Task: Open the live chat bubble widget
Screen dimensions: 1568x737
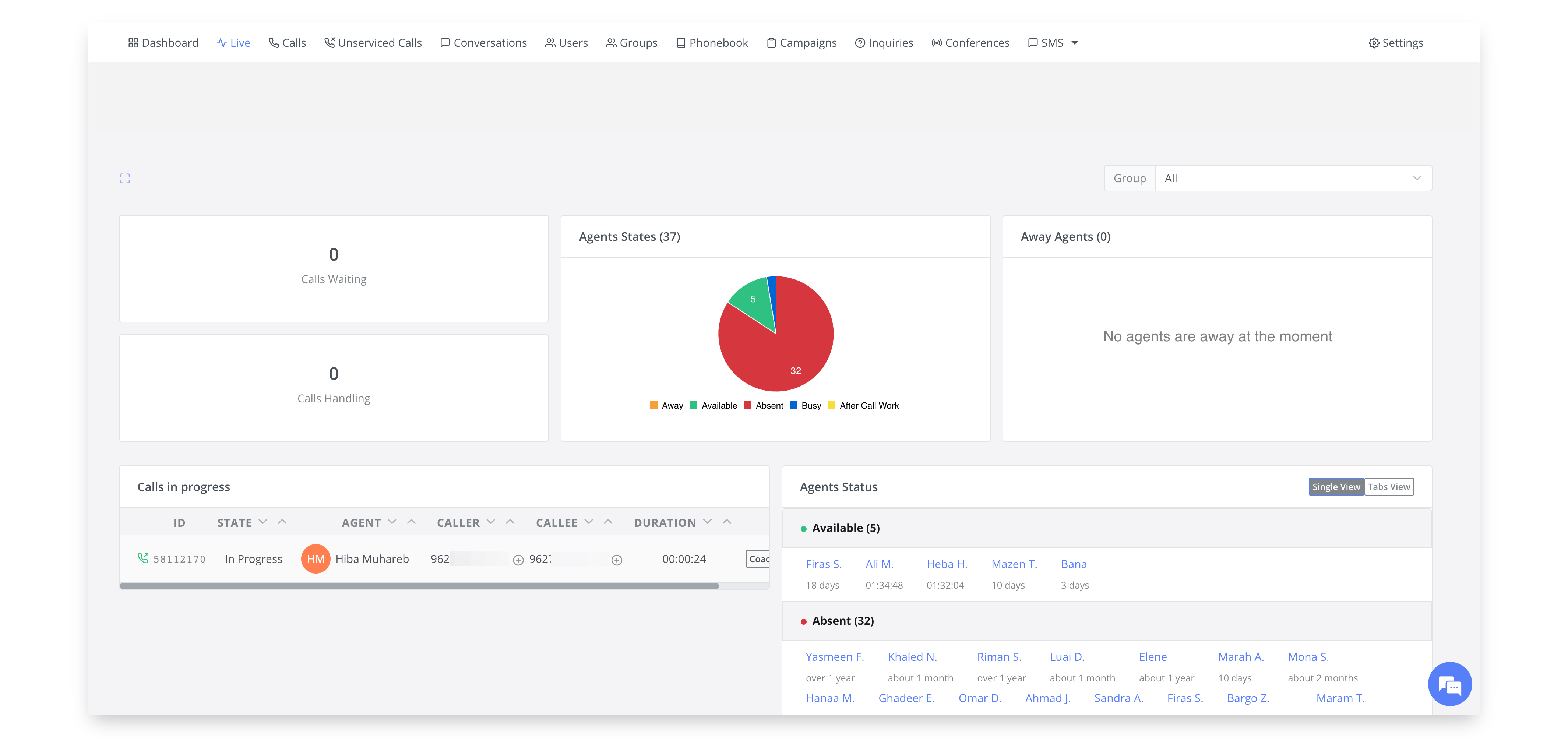Action: (1450, 684)
